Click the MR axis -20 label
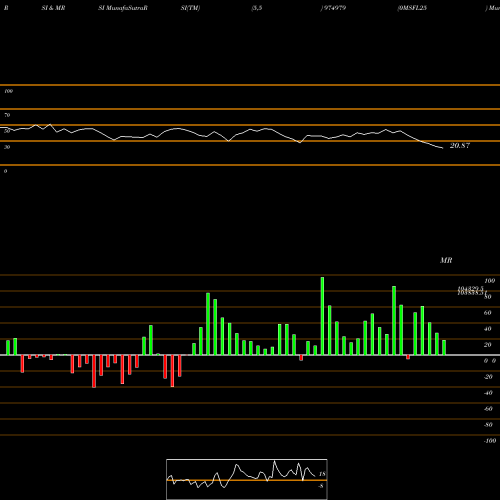Viewport: 500px width, 500px height. [488, 377]
